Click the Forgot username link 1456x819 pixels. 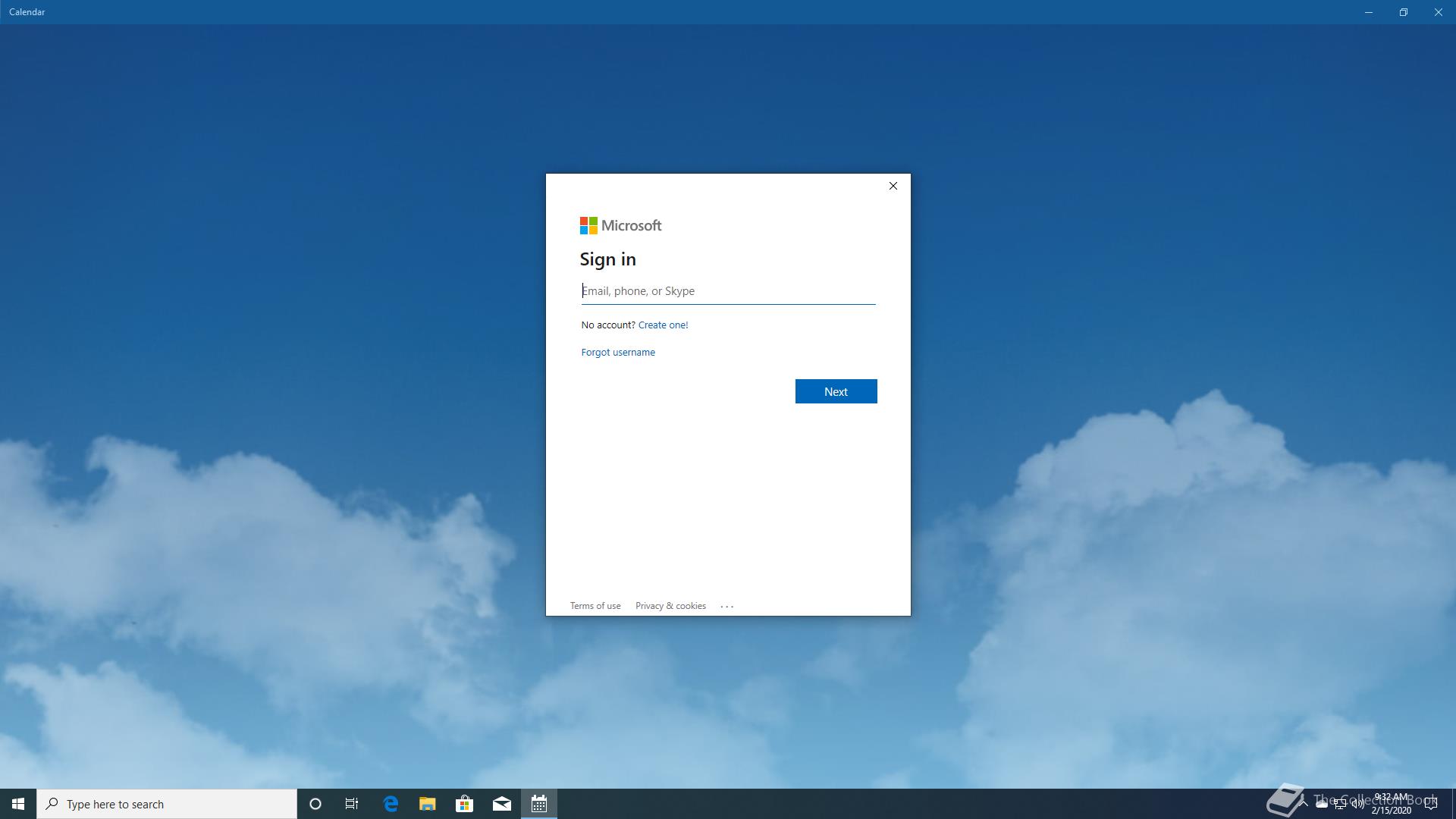click(617, 353)
